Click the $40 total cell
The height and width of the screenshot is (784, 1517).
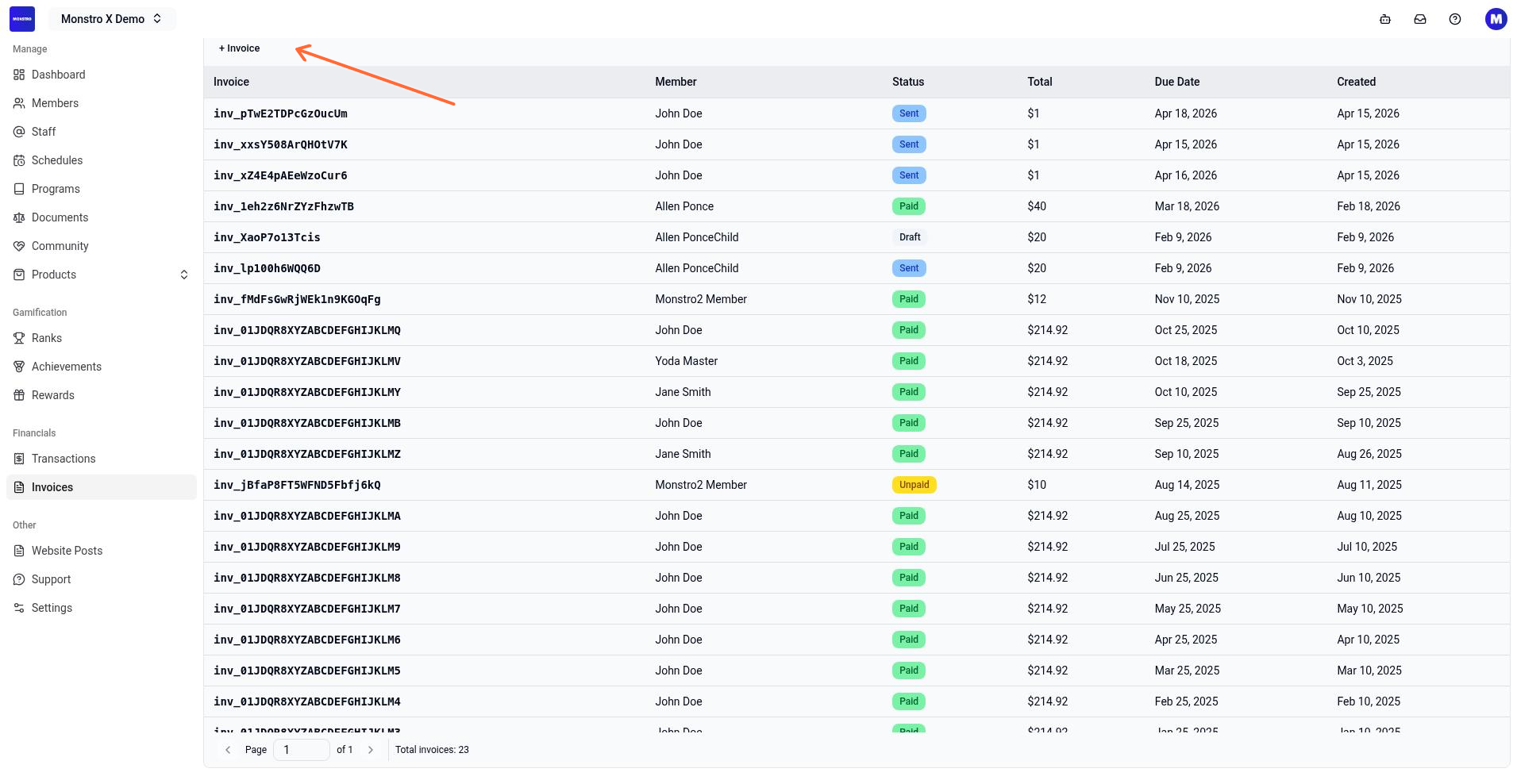1037,206
